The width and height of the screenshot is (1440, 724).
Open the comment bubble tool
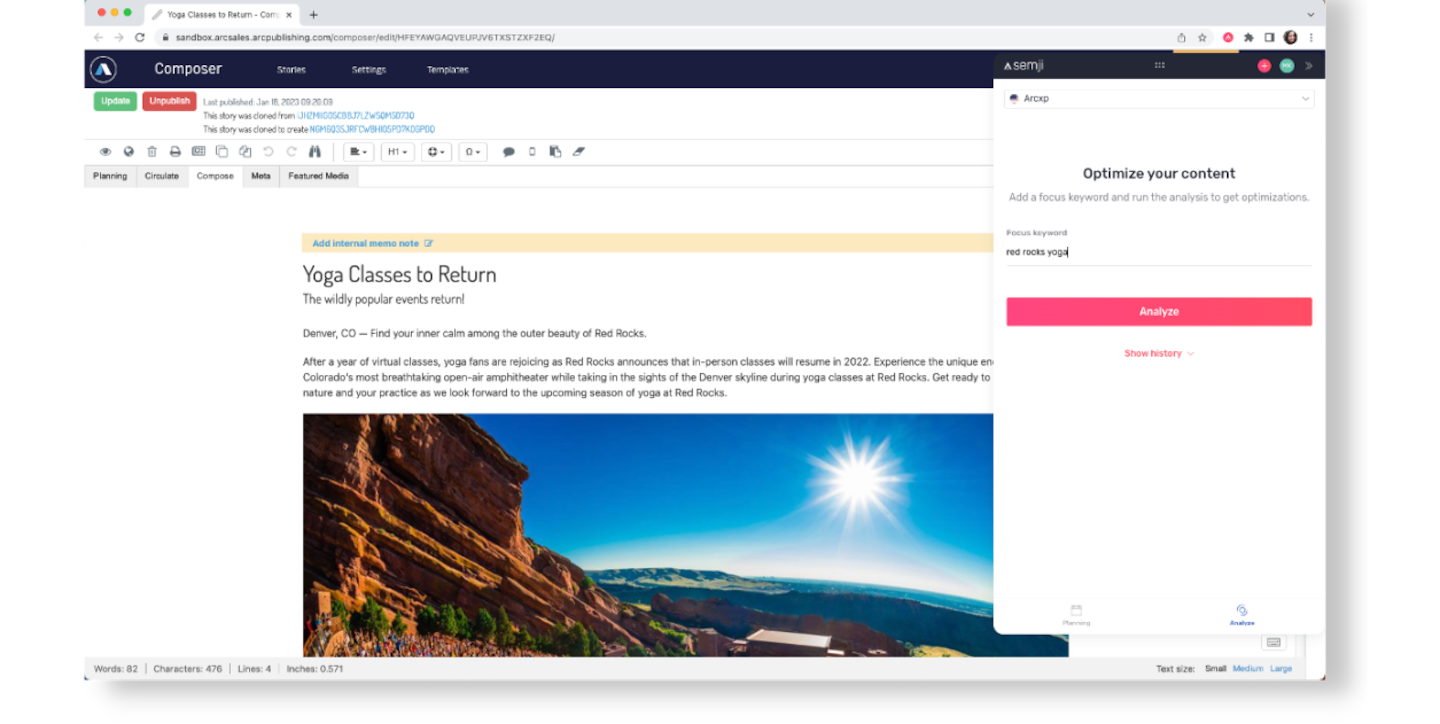pyautogui.click(x=509, y=151)
